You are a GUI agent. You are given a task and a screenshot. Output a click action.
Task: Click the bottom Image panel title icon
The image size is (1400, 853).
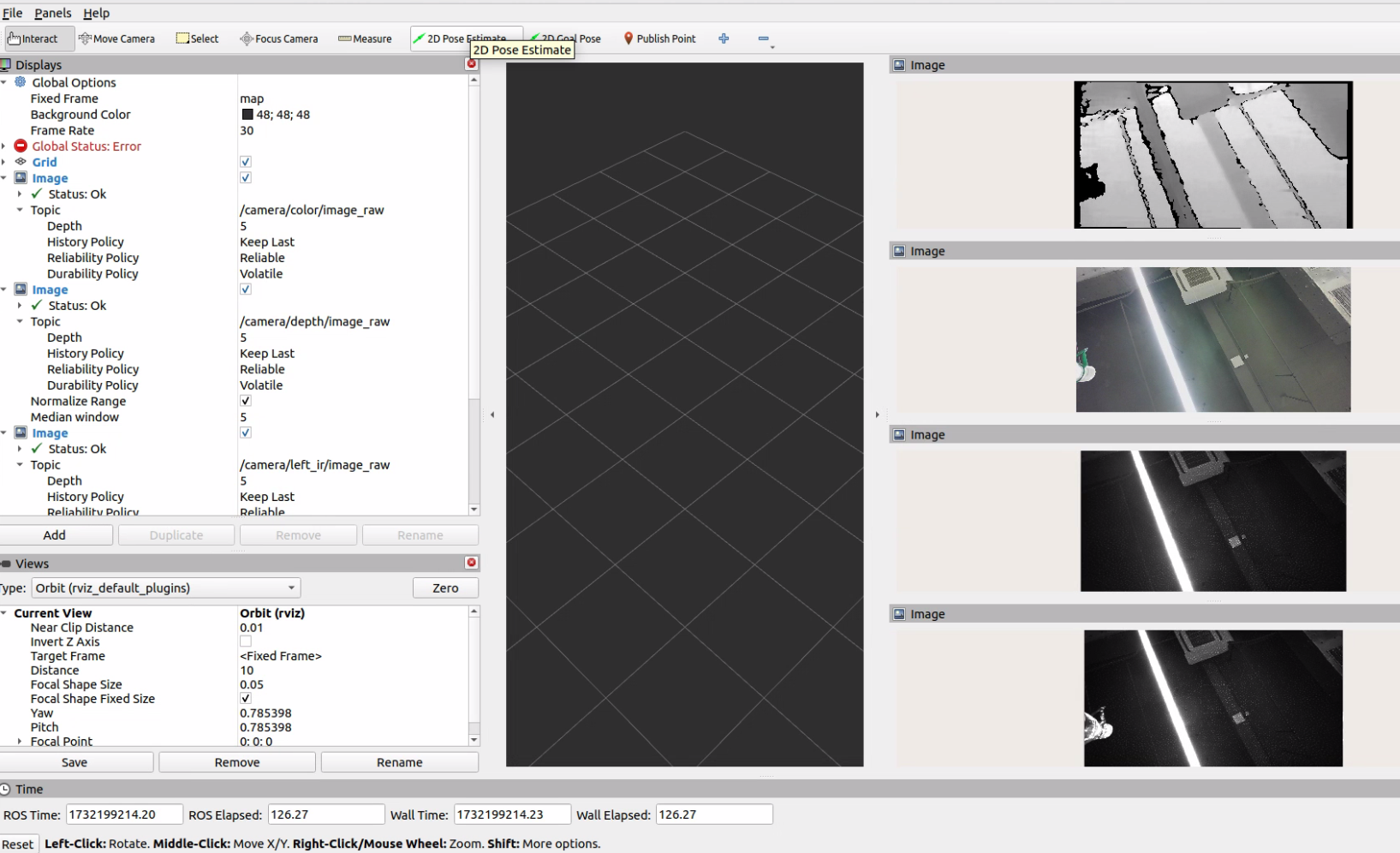(899, 614)
